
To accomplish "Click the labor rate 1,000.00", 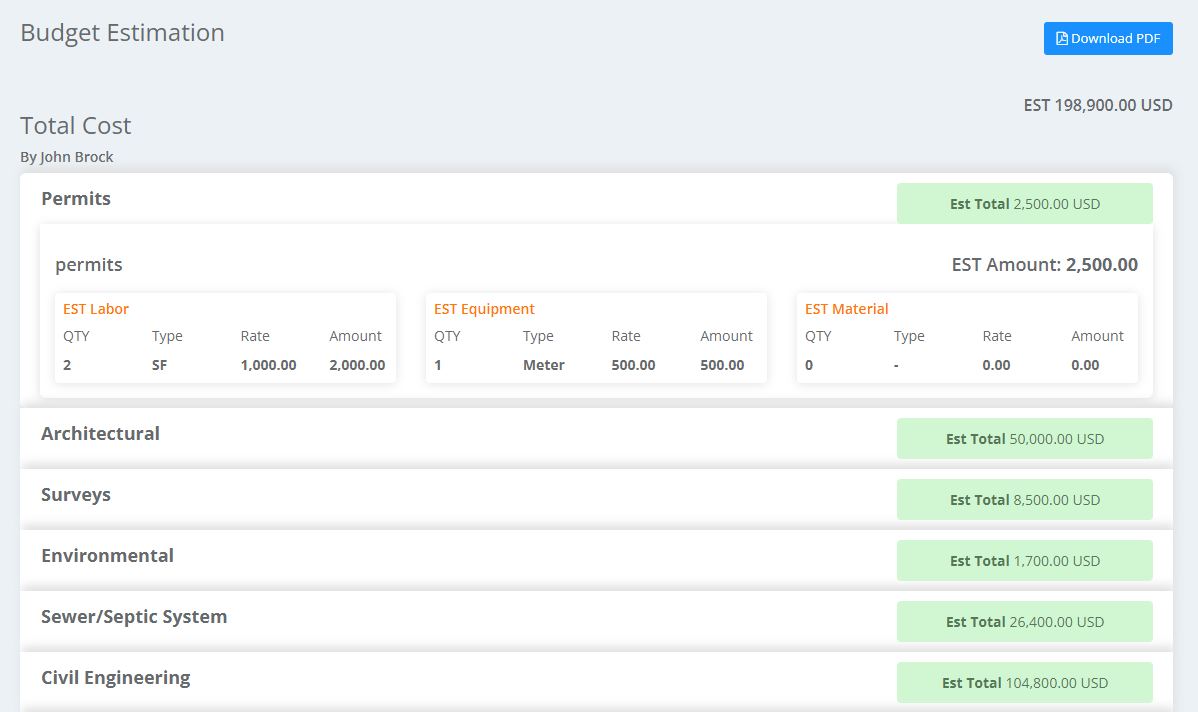I will pos(268,365).
